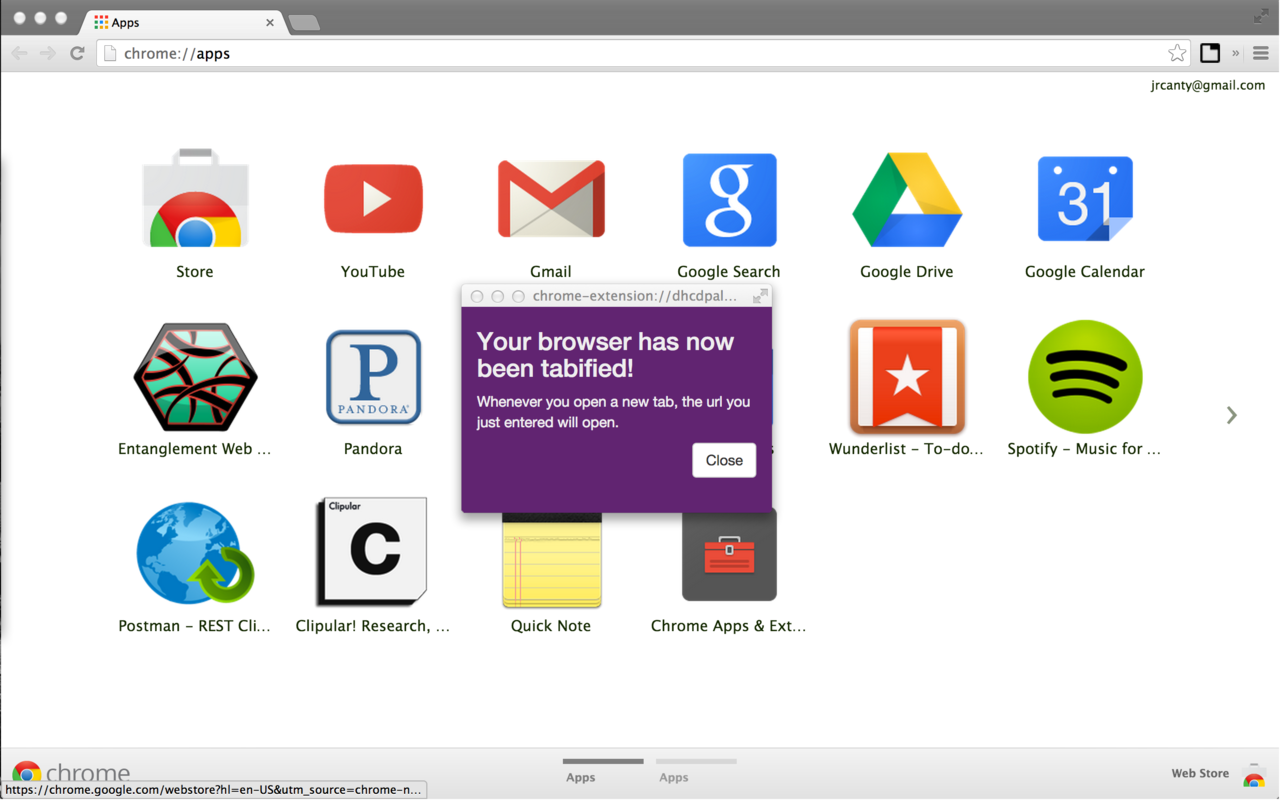This screenshot has height=800, width=1280.
Task: Click the popup description about new tab url
Action: tap(613, 412)
